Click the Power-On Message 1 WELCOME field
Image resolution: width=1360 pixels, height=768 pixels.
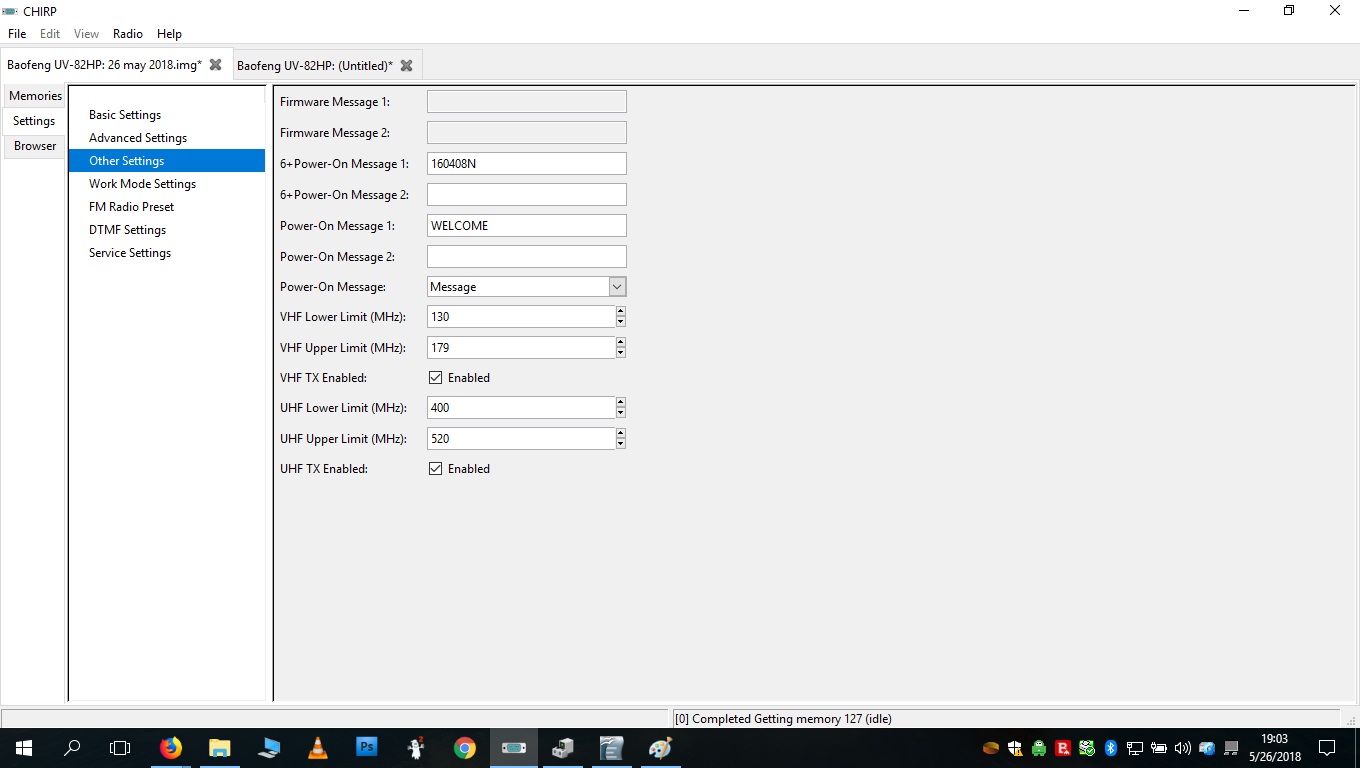pos(526,226)
